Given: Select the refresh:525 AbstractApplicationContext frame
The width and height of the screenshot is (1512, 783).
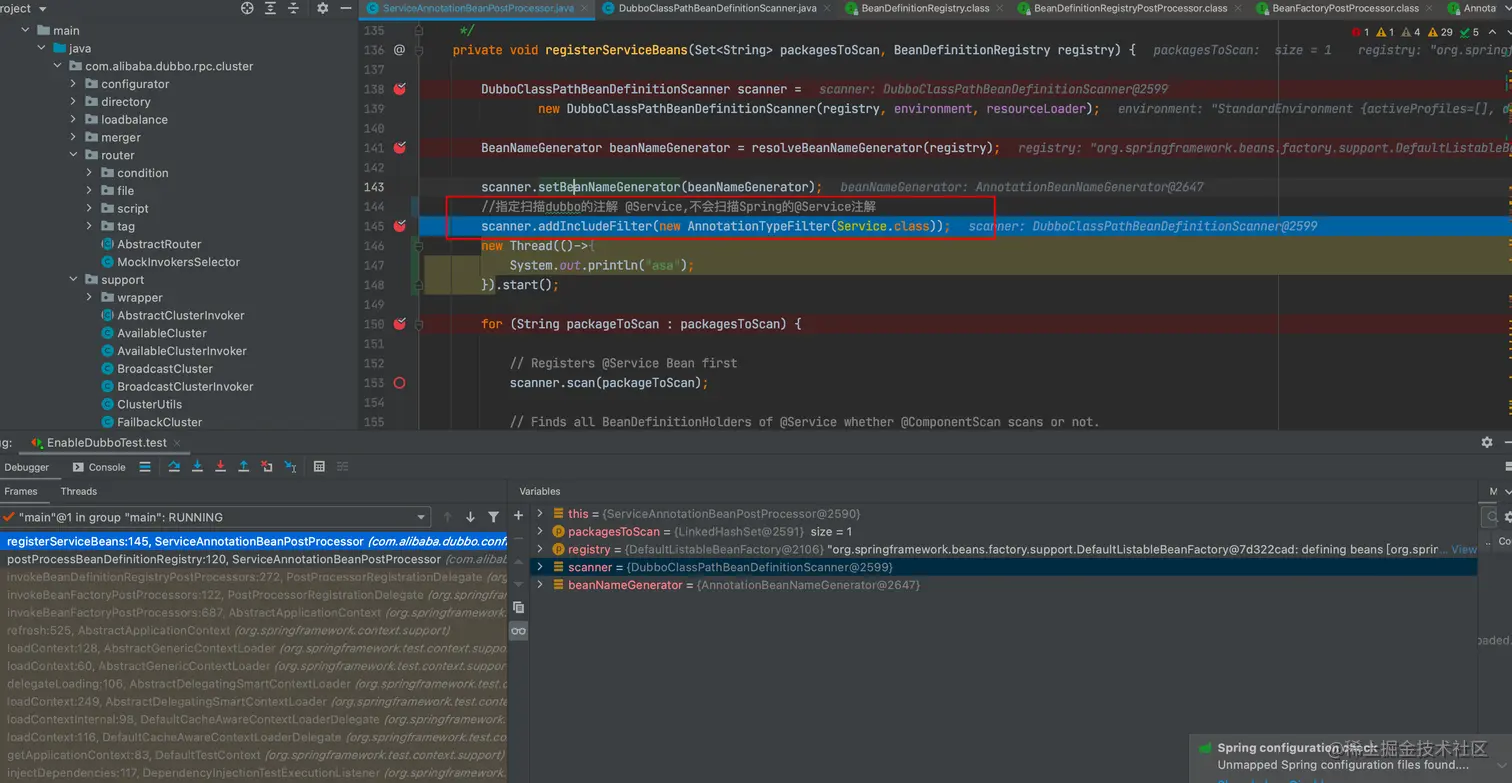Looking at the screenshot, I should (x=254, y=631).
